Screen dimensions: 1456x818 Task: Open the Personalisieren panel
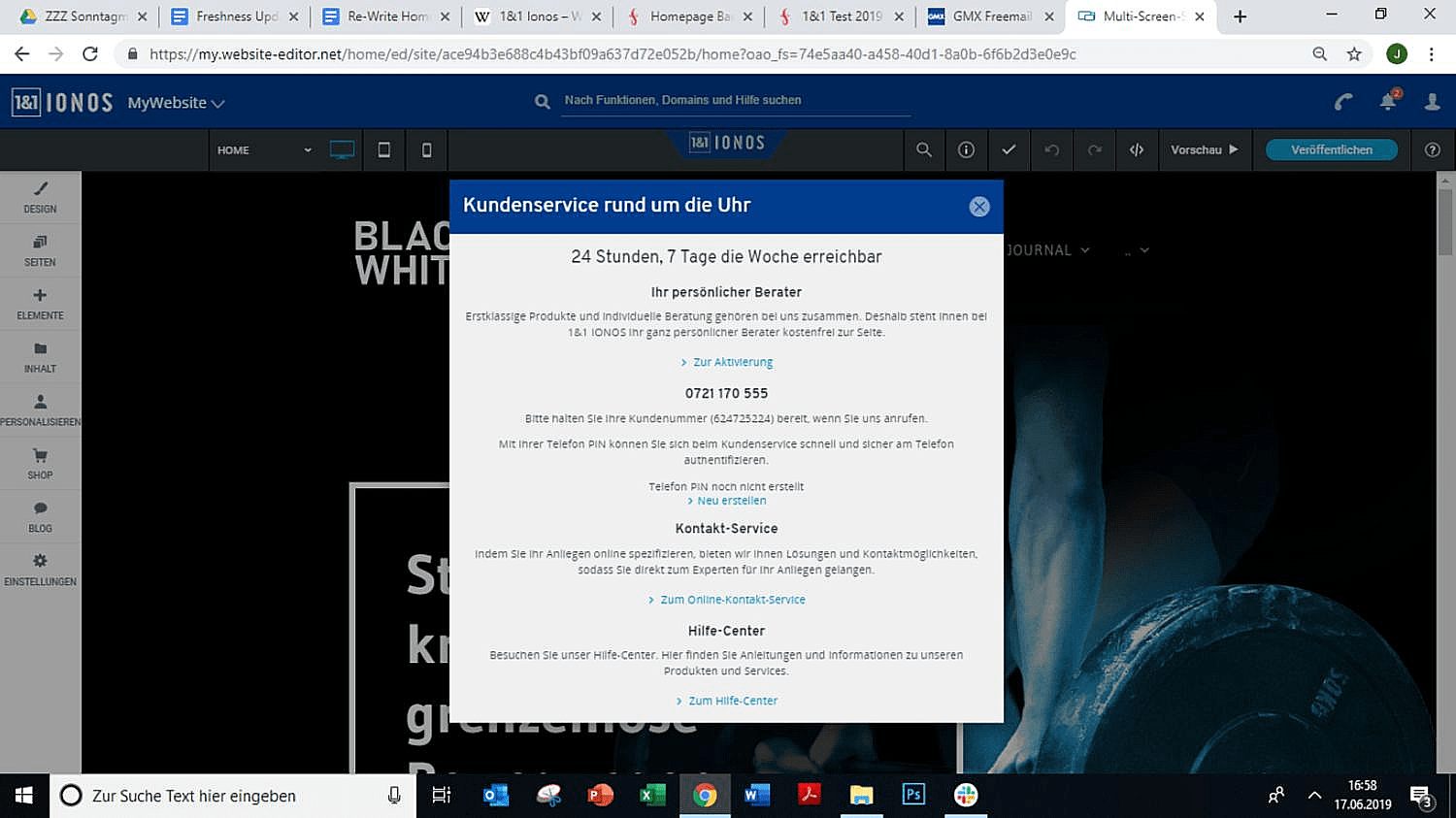pos(40,410)
